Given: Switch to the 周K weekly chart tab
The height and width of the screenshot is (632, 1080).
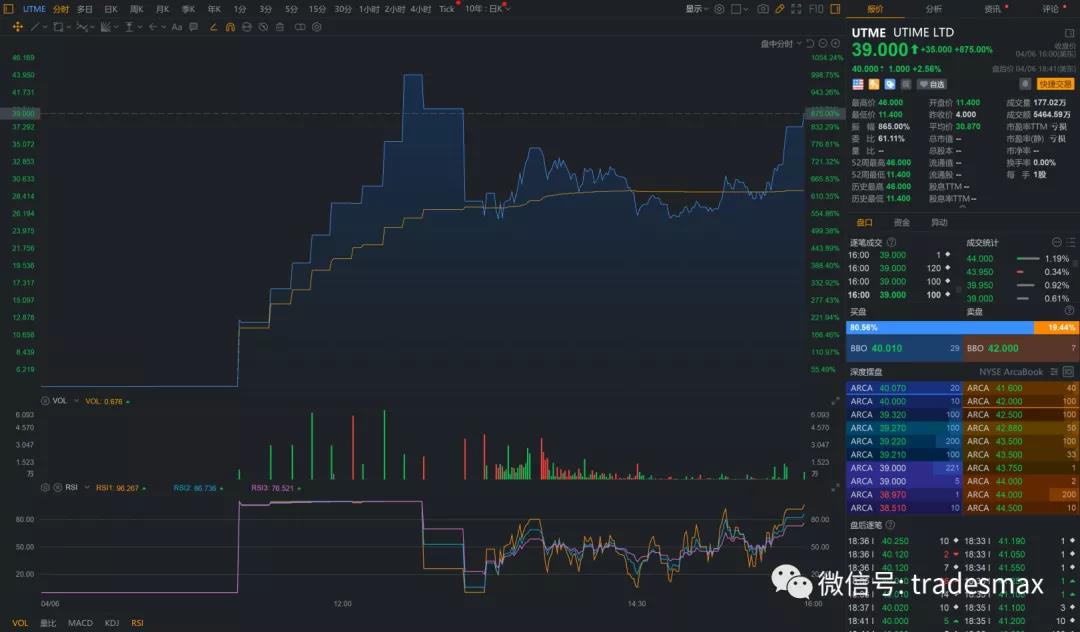Looking at the screenshot, I should pyautogui.click(x=137, y=9).
